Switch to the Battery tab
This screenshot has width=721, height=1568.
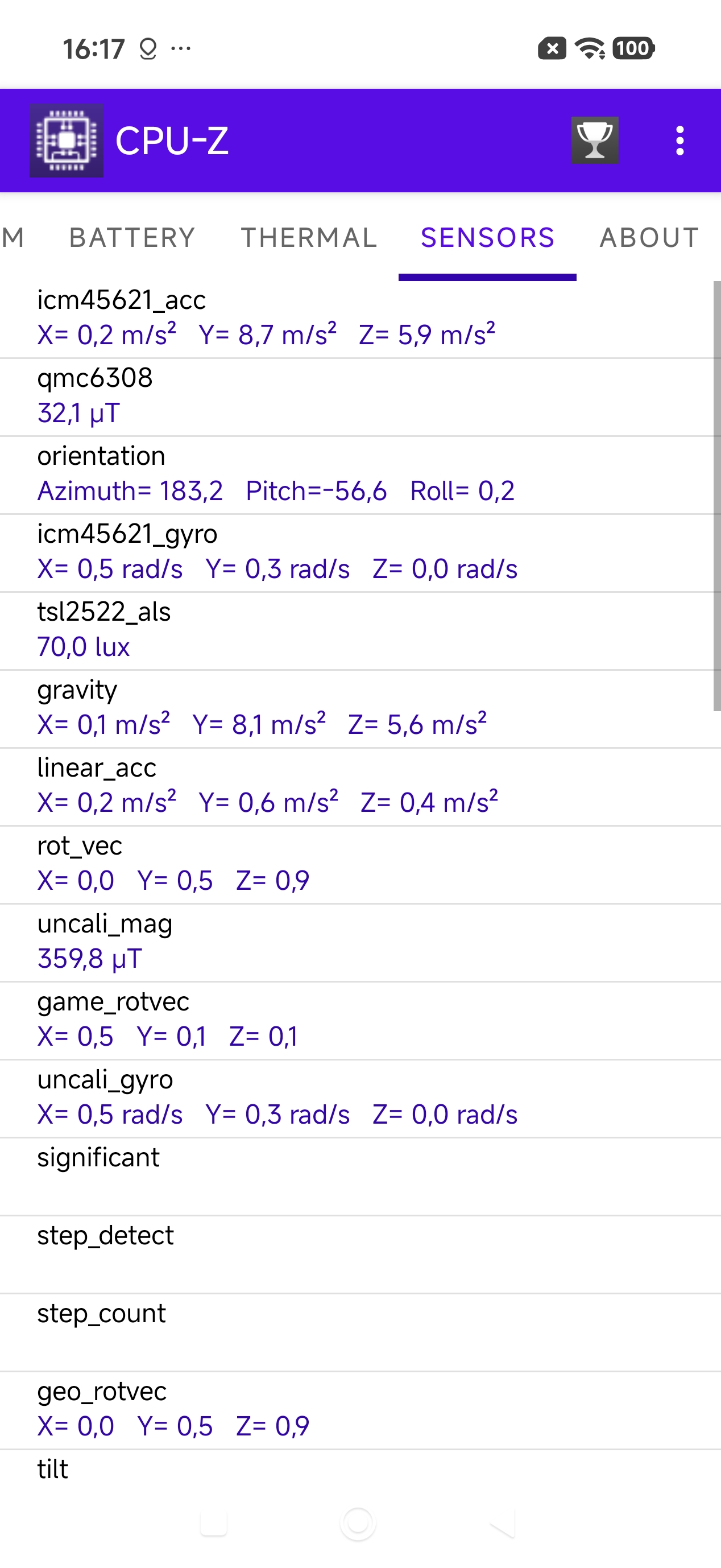[x=132, y=237]
